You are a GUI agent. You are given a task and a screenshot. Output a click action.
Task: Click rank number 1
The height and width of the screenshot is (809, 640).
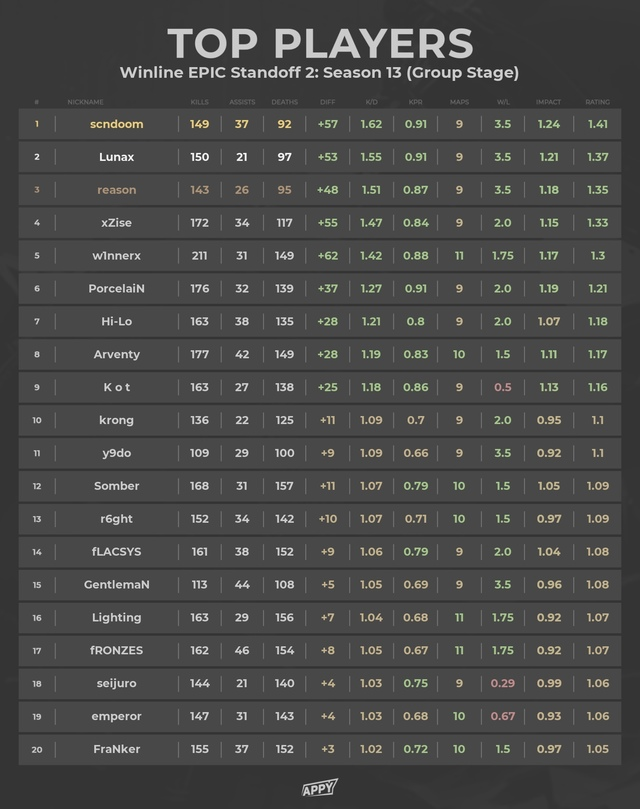point(37,124)
